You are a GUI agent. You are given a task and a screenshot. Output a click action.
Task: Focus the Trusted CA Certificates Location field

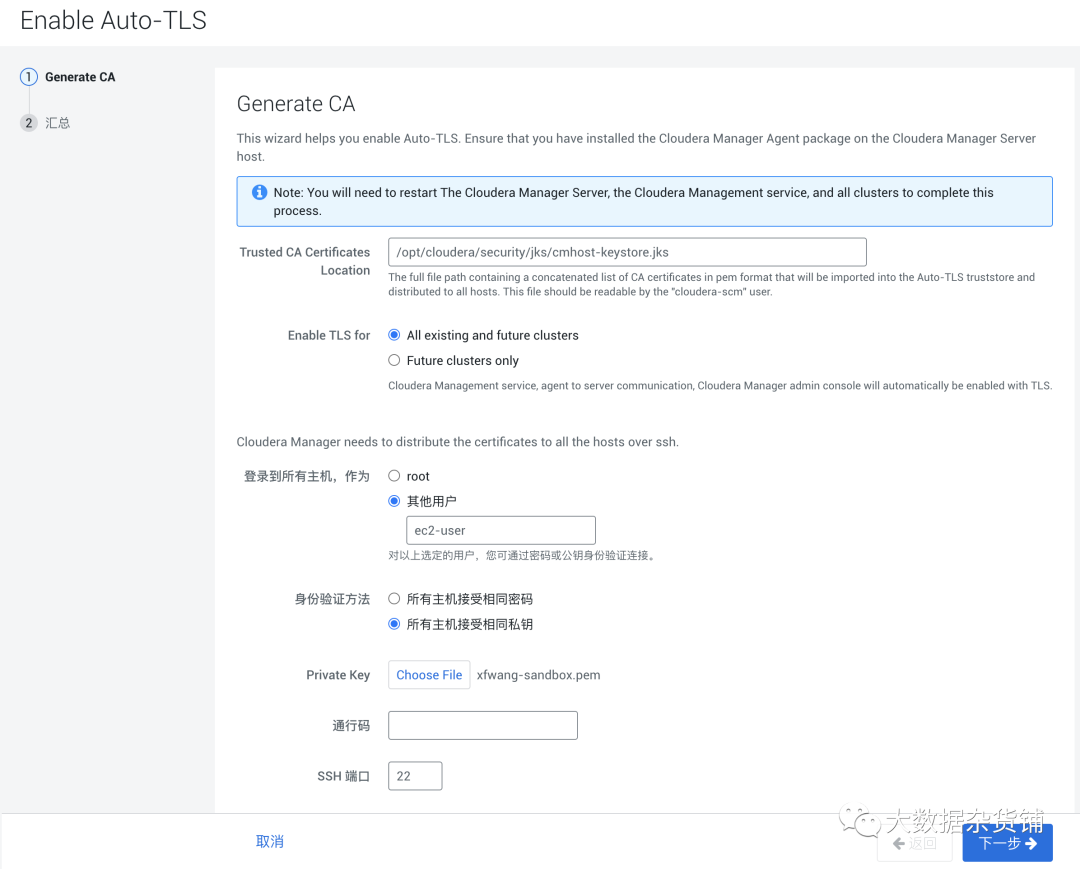pyautogui.click(x=627, y=252)
